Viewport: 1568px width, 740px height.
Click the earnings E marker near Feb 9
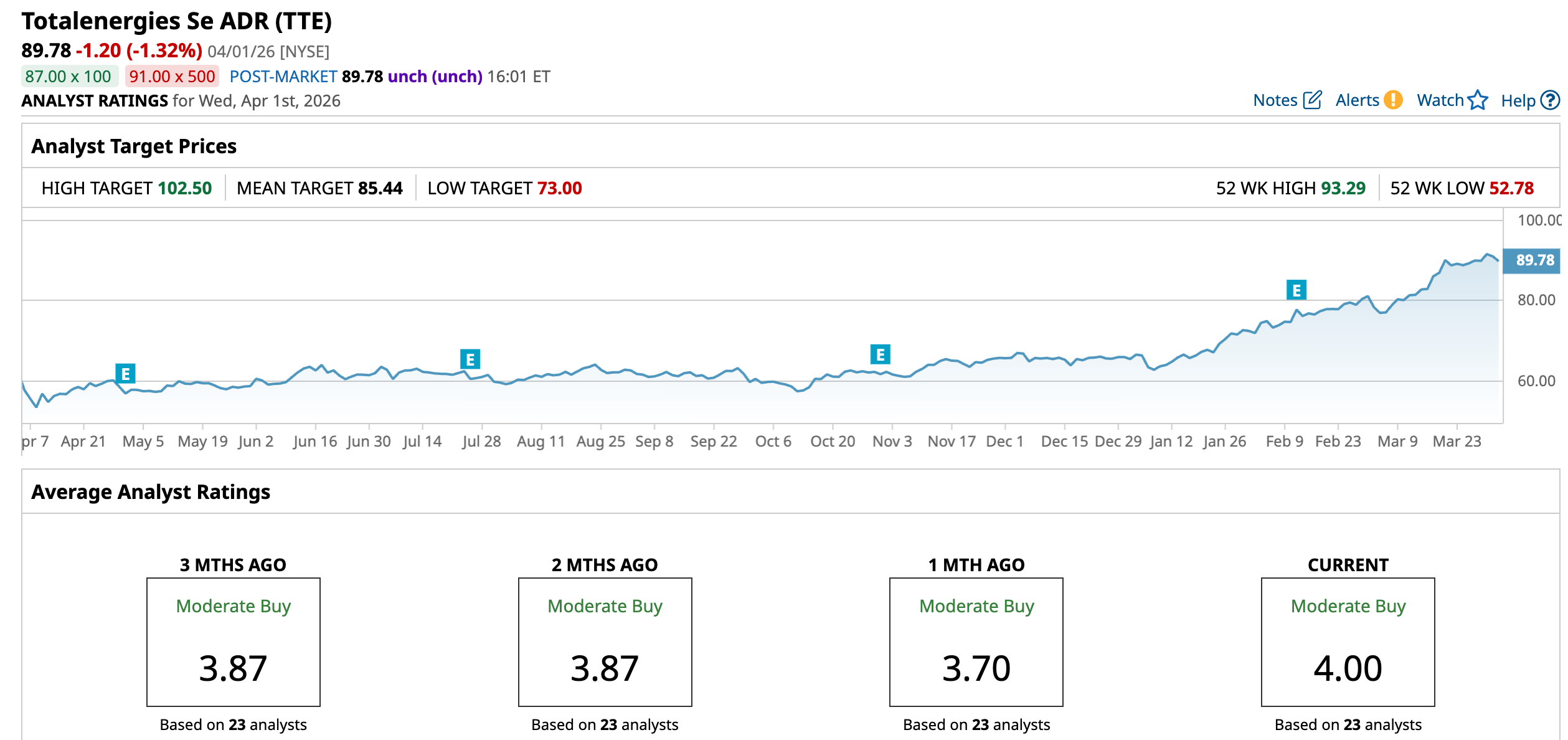point(1296,290)
